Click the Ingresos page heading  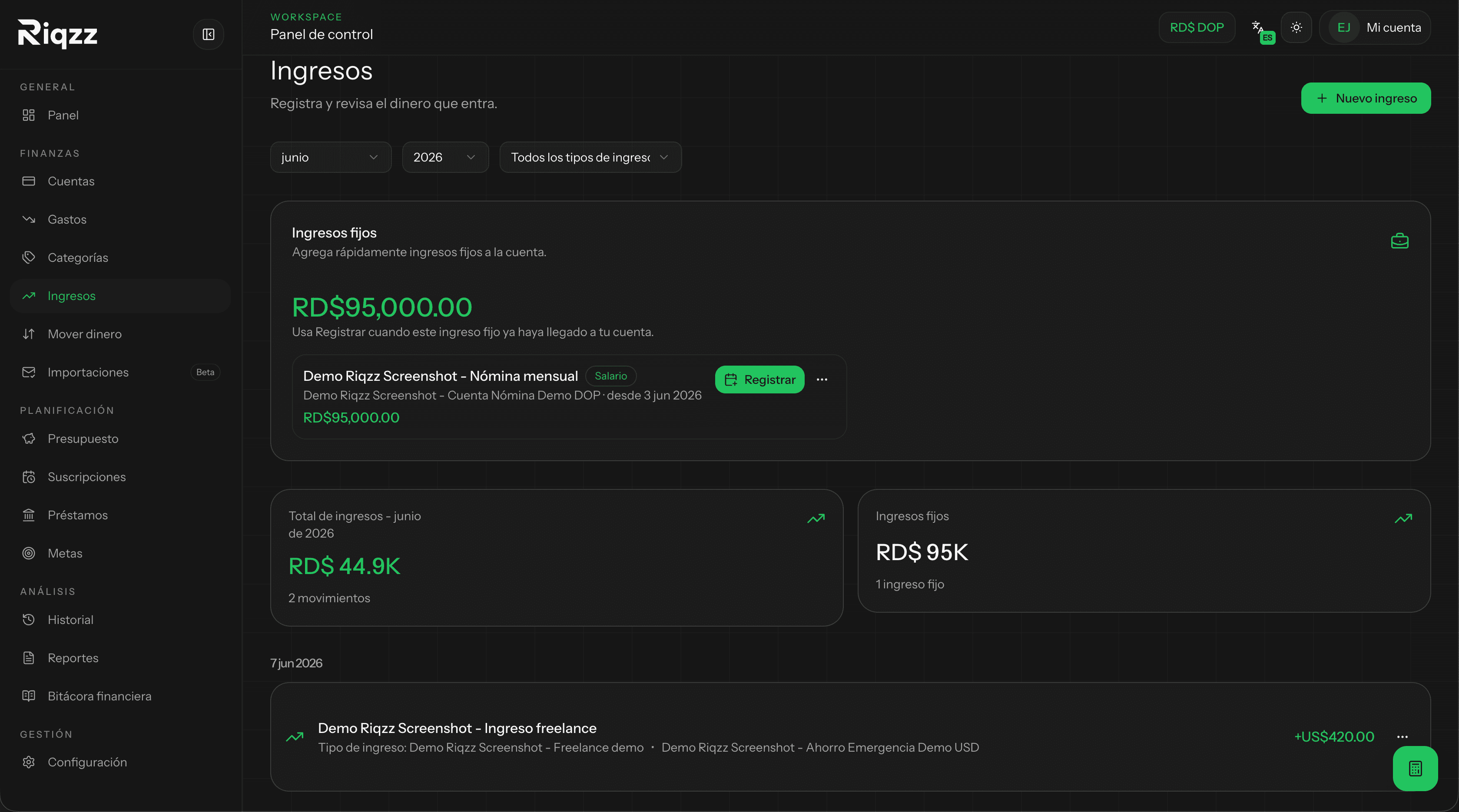(321, 71)
